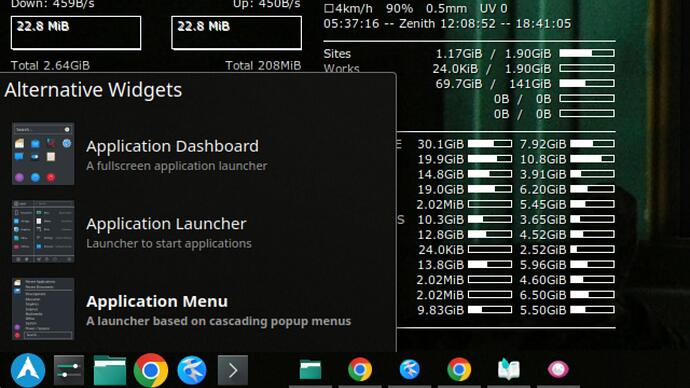The image size is (690, 388).
Task: Click the 'Zenith 12:08:52' sun time text
Action: click(x=448, y=23)
